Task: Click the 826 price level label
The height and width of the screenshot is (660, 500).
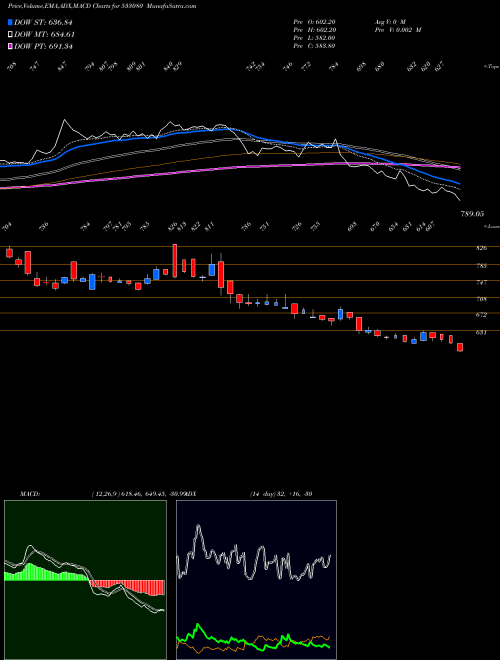Action: [x=481, y=248]
